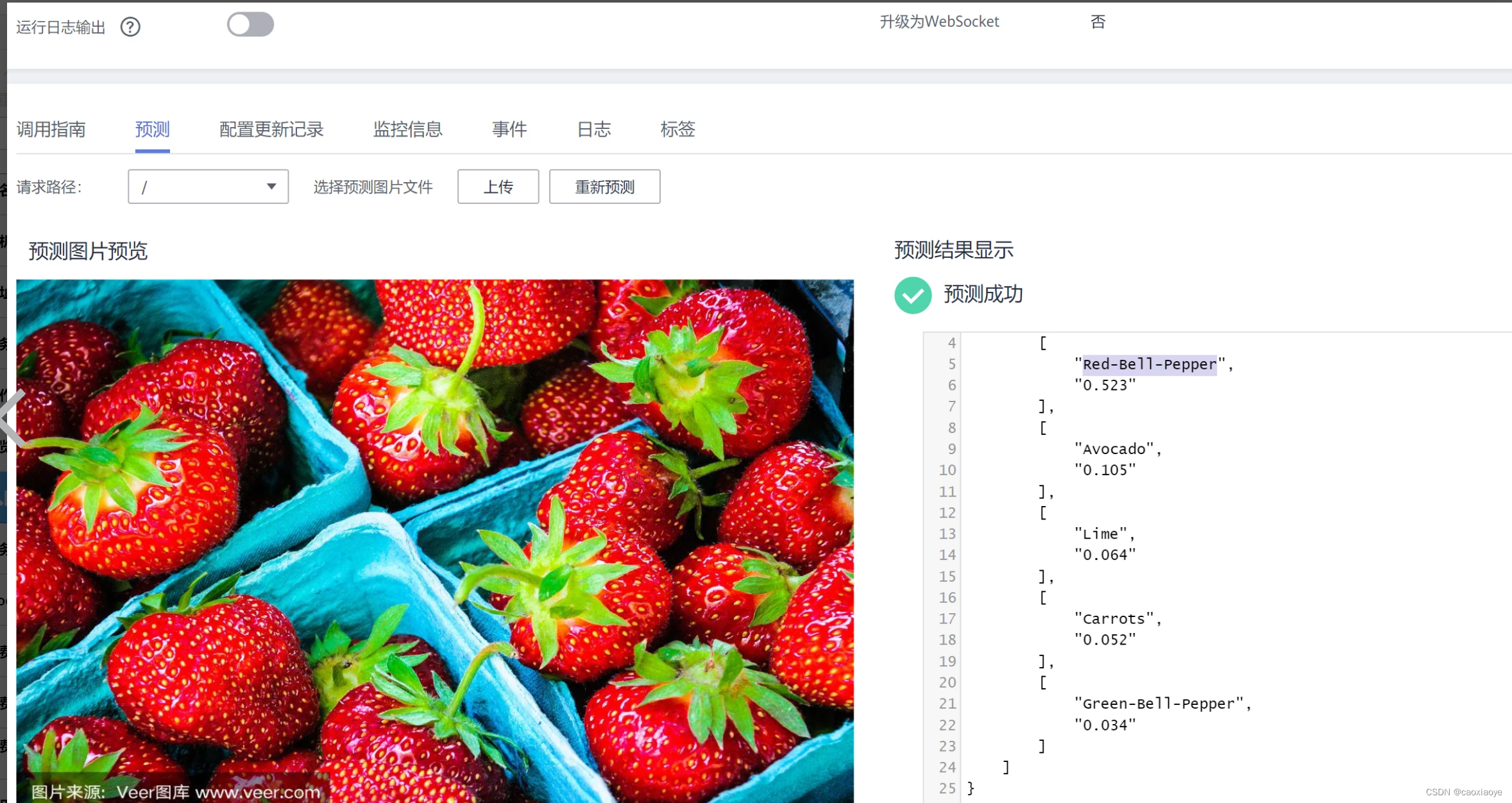Open the 日志 tab
Image resolution: width=1512 pixels, height=803 pixels.
593,130
